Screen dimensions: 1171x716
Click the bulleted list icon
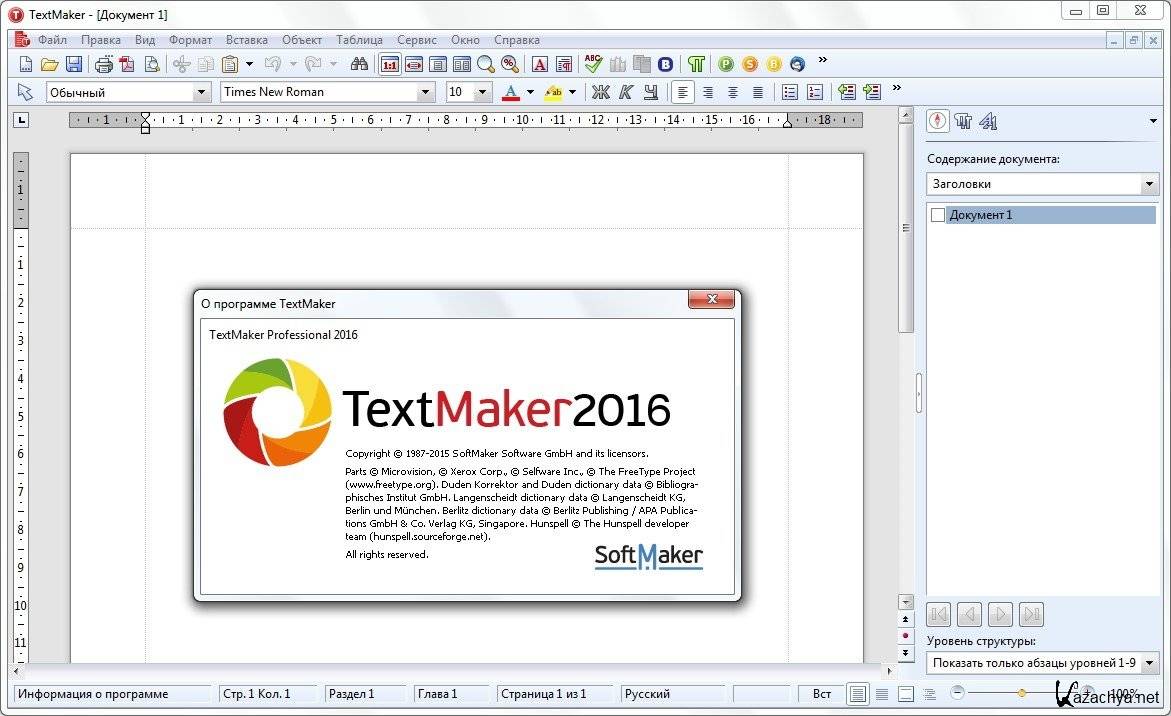[x=789, y=92]
